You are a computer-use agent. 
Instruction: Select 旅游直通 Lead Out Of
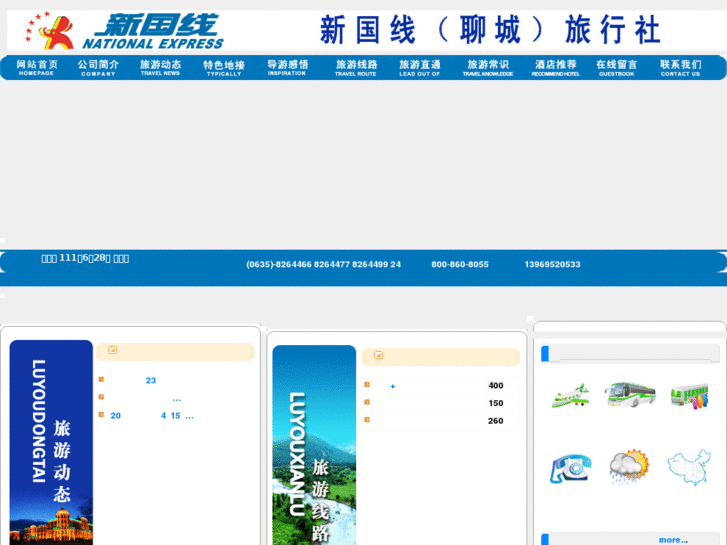click(x=420, y=68)
